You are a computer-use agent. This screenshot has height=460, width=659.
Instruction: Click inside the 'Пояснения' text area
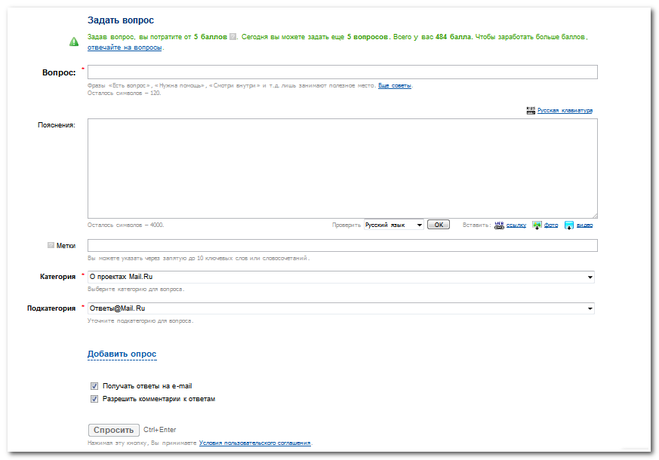[x=342, y=168]
